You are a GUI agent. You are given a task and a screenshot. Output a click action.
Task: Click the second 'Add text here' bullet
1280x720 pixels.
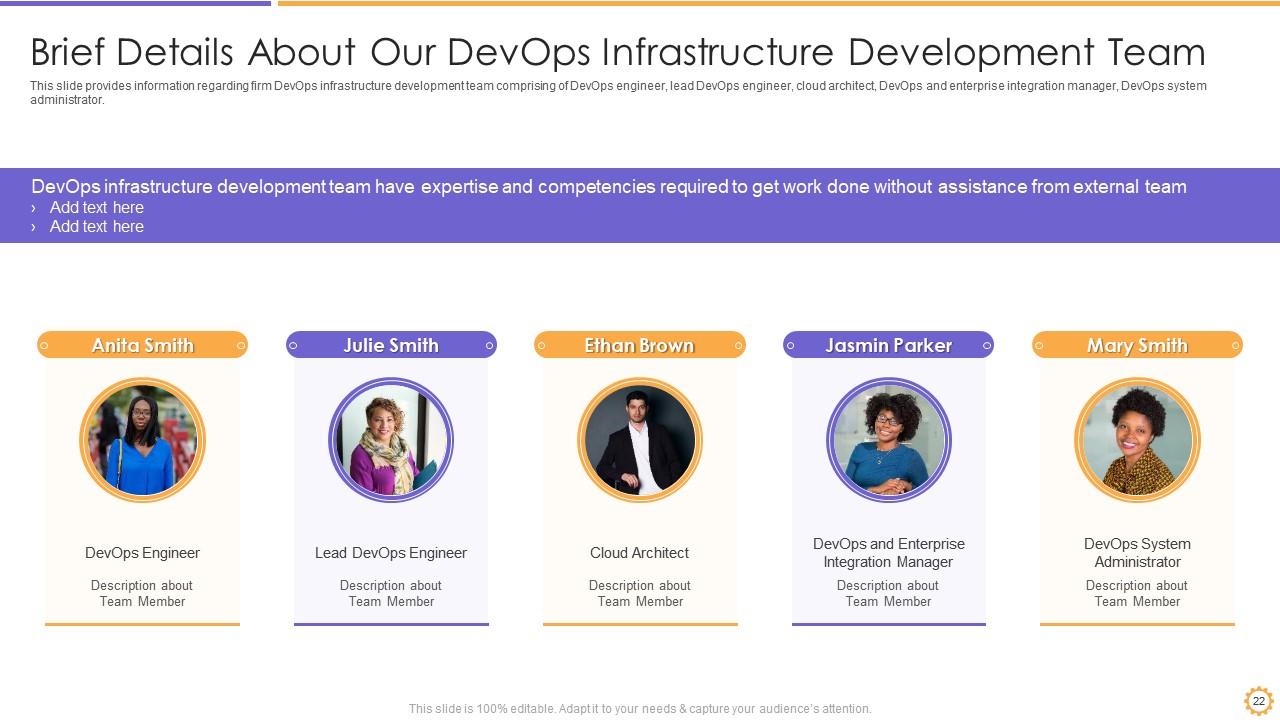click(x=97, y=227)
